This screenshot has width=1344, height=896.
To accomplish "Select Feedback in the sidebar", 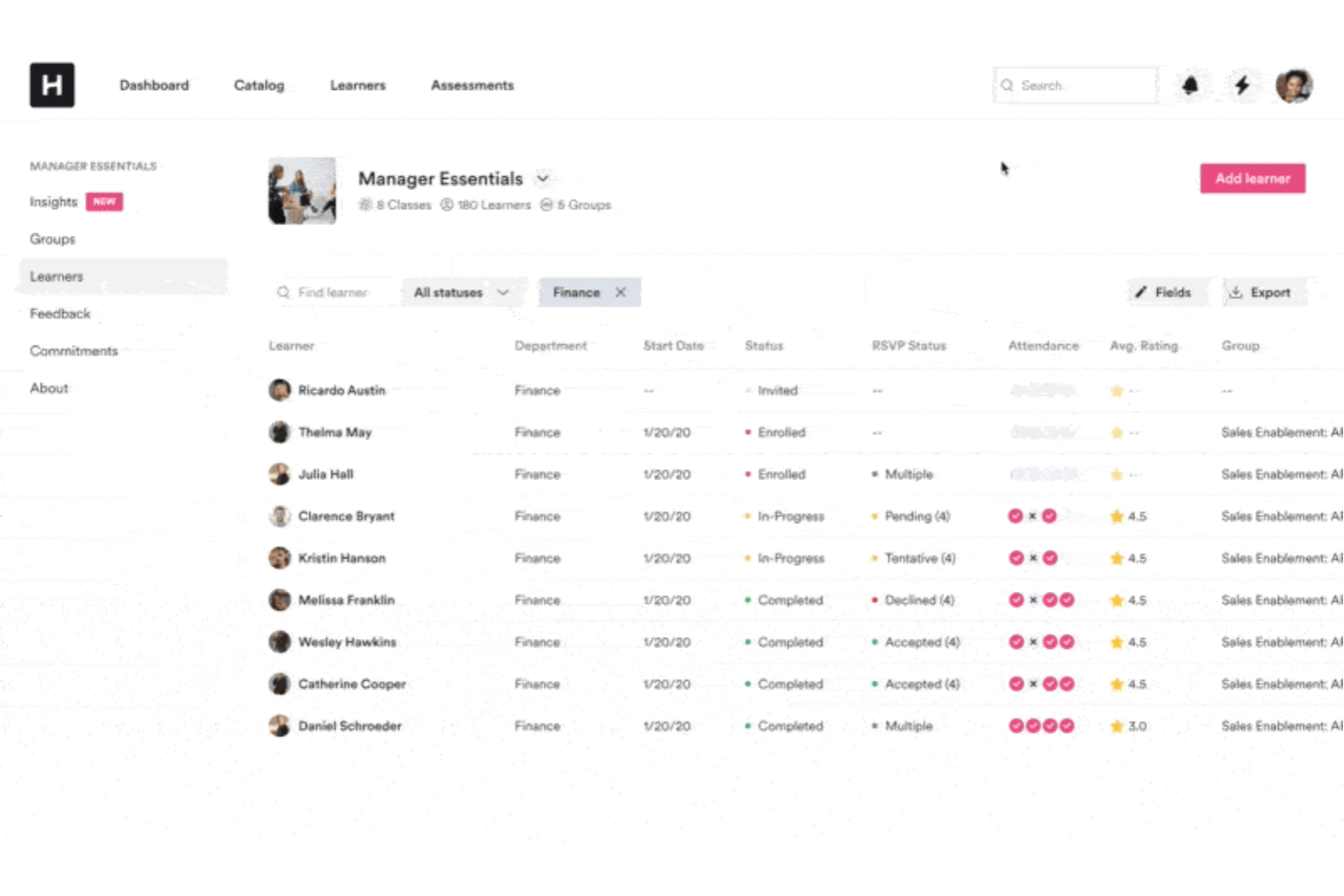I will 60,313.
